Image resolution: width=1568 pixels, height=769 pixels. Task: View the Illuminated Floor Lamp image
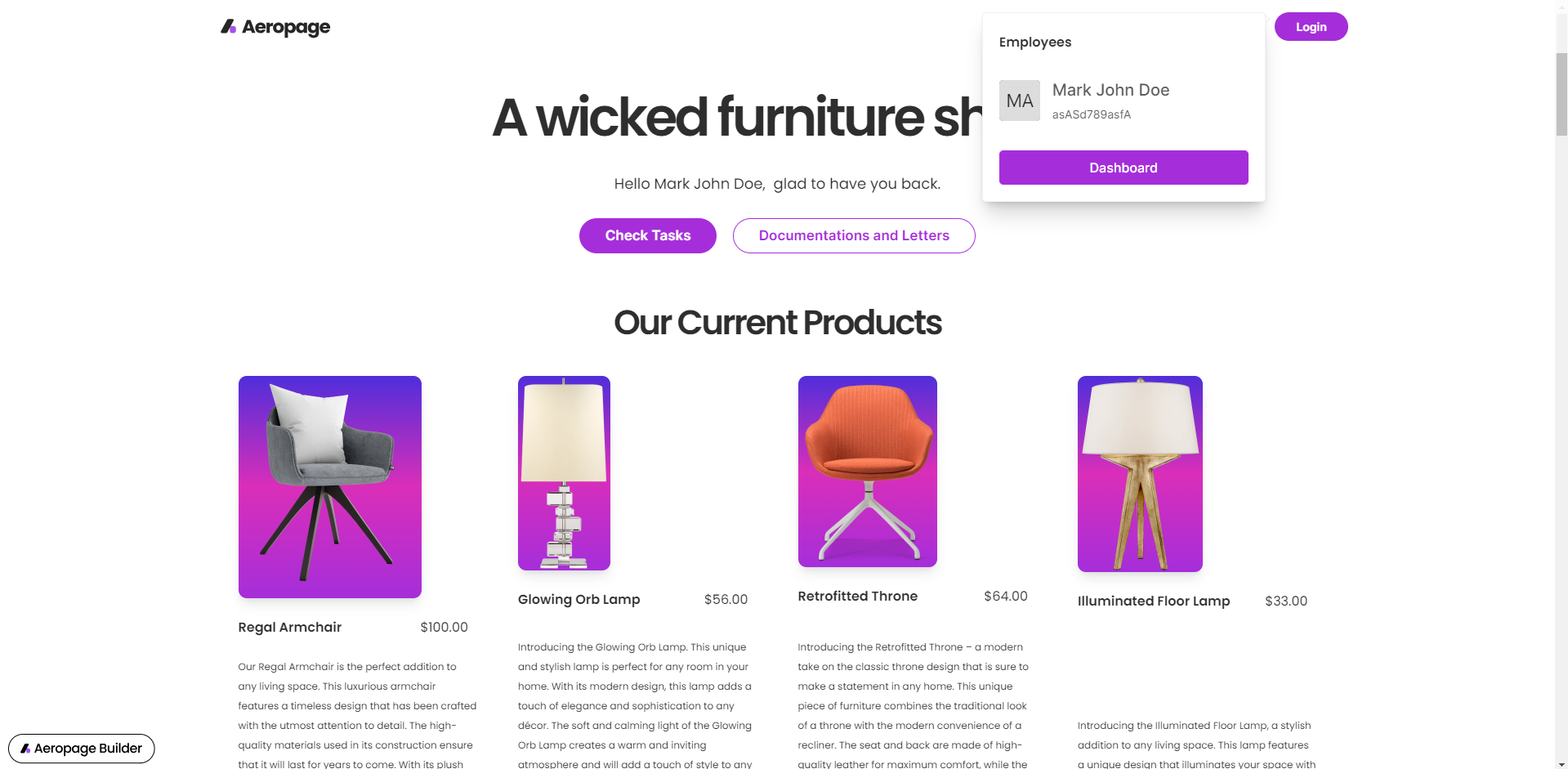pyautogui.click(x=1140, y=474)
